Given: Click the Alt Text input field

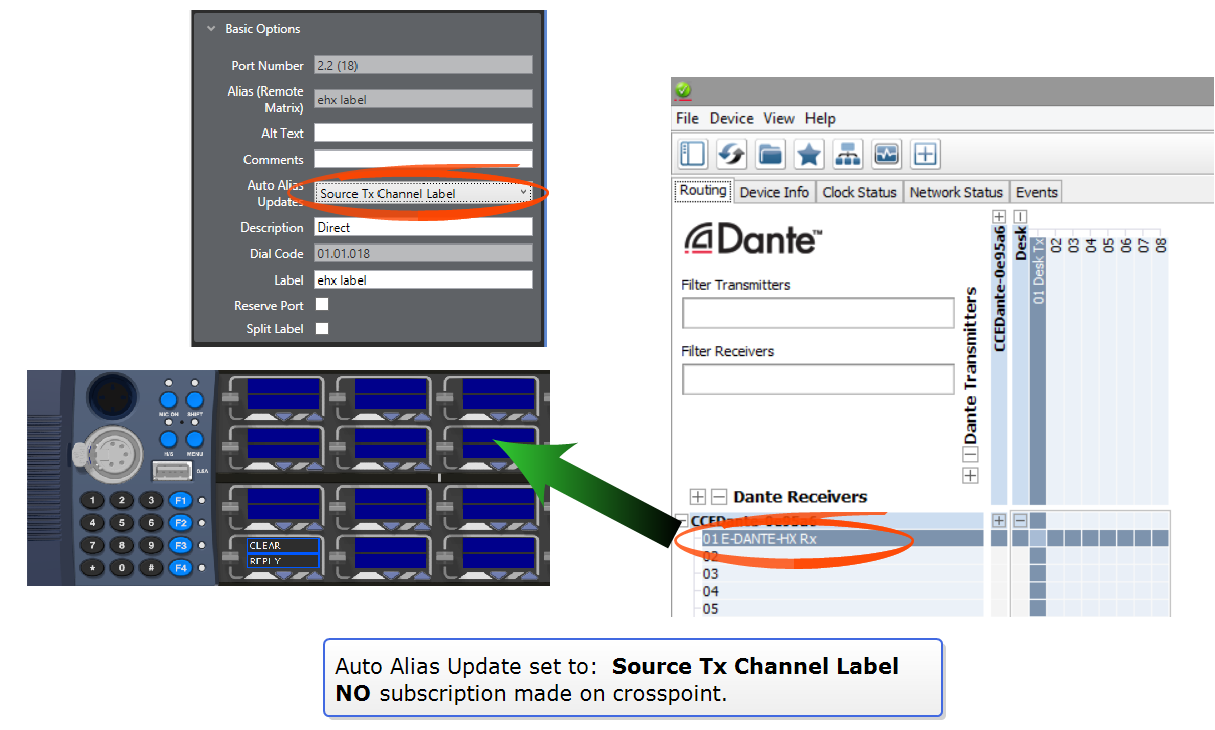Looking at the screenshot, I should [423, 133].
